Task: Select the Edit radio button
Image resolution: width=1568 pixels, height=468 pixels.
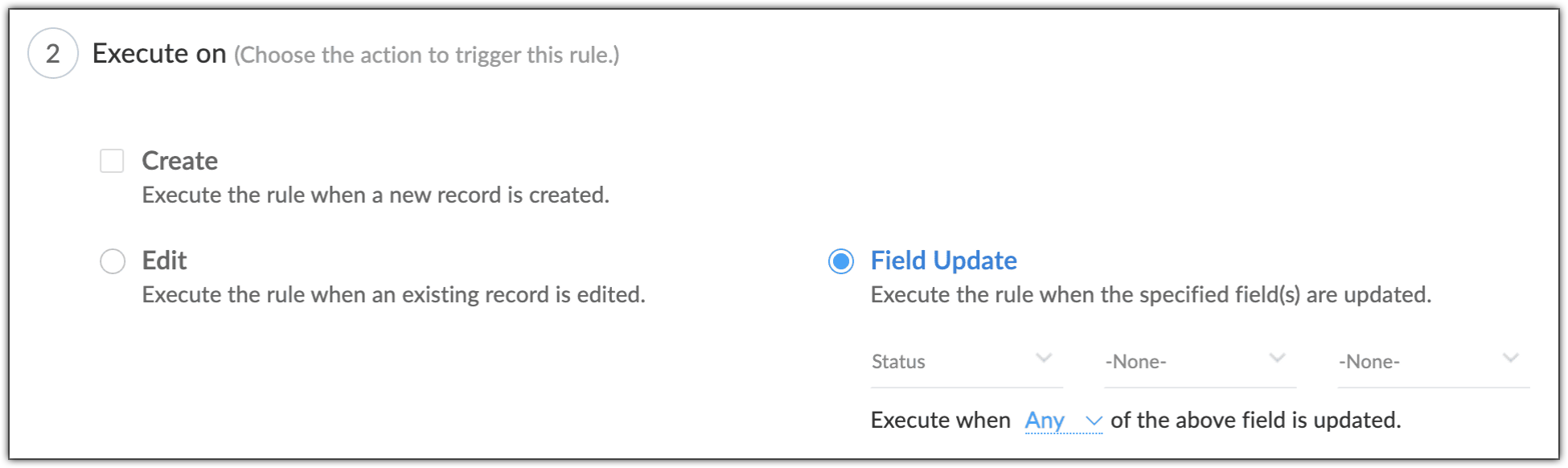Action: pyautogui.click(x=113, y=261)
